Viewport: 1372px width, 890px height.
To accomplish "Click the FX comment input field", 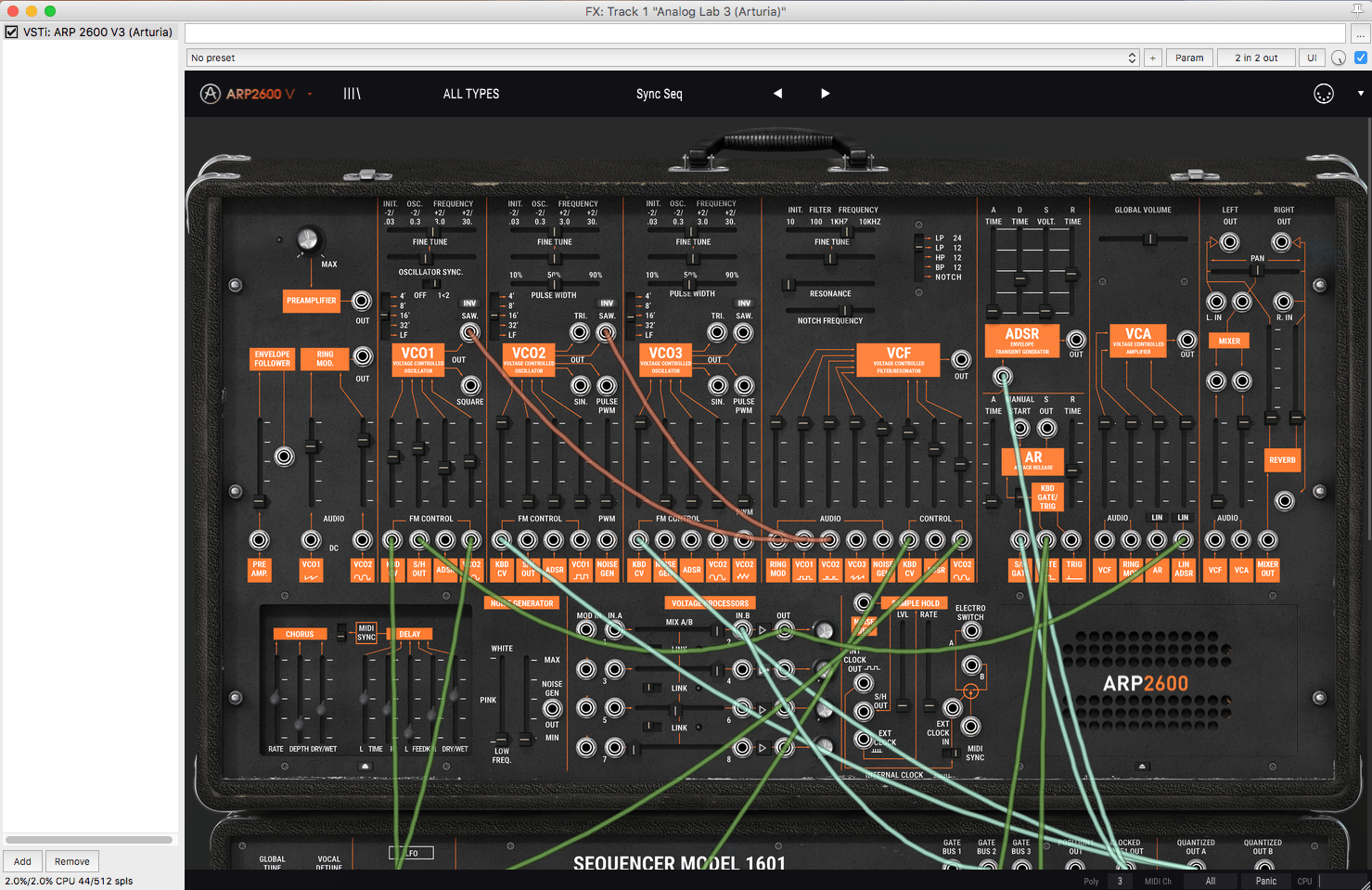I will pyautogui.click(x=765, y=33).
